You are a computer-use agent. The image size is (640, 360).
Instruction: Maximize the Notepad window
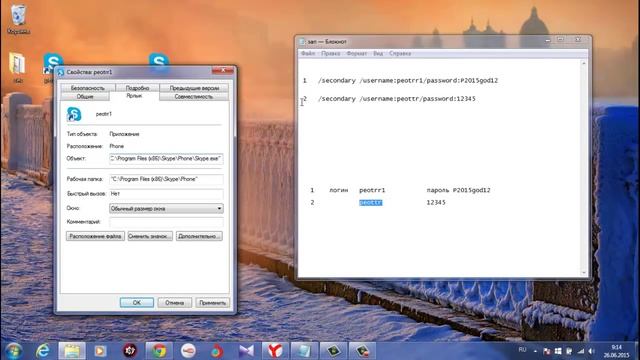[x=560, y=40]
